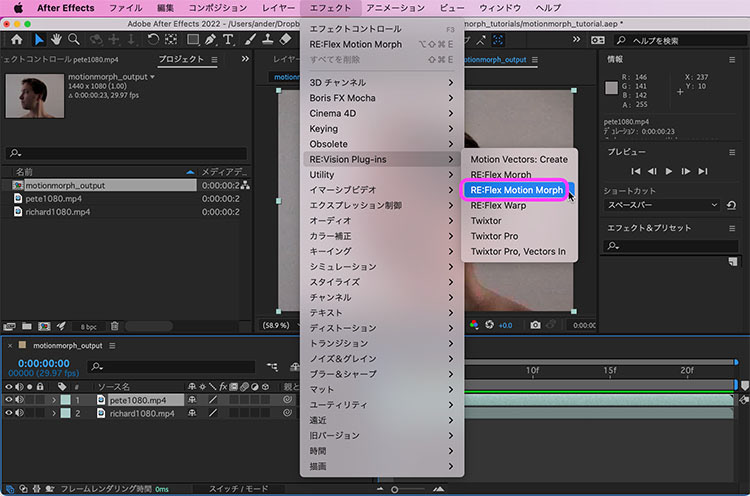Select the Hand tool

(x=56, y=40)
